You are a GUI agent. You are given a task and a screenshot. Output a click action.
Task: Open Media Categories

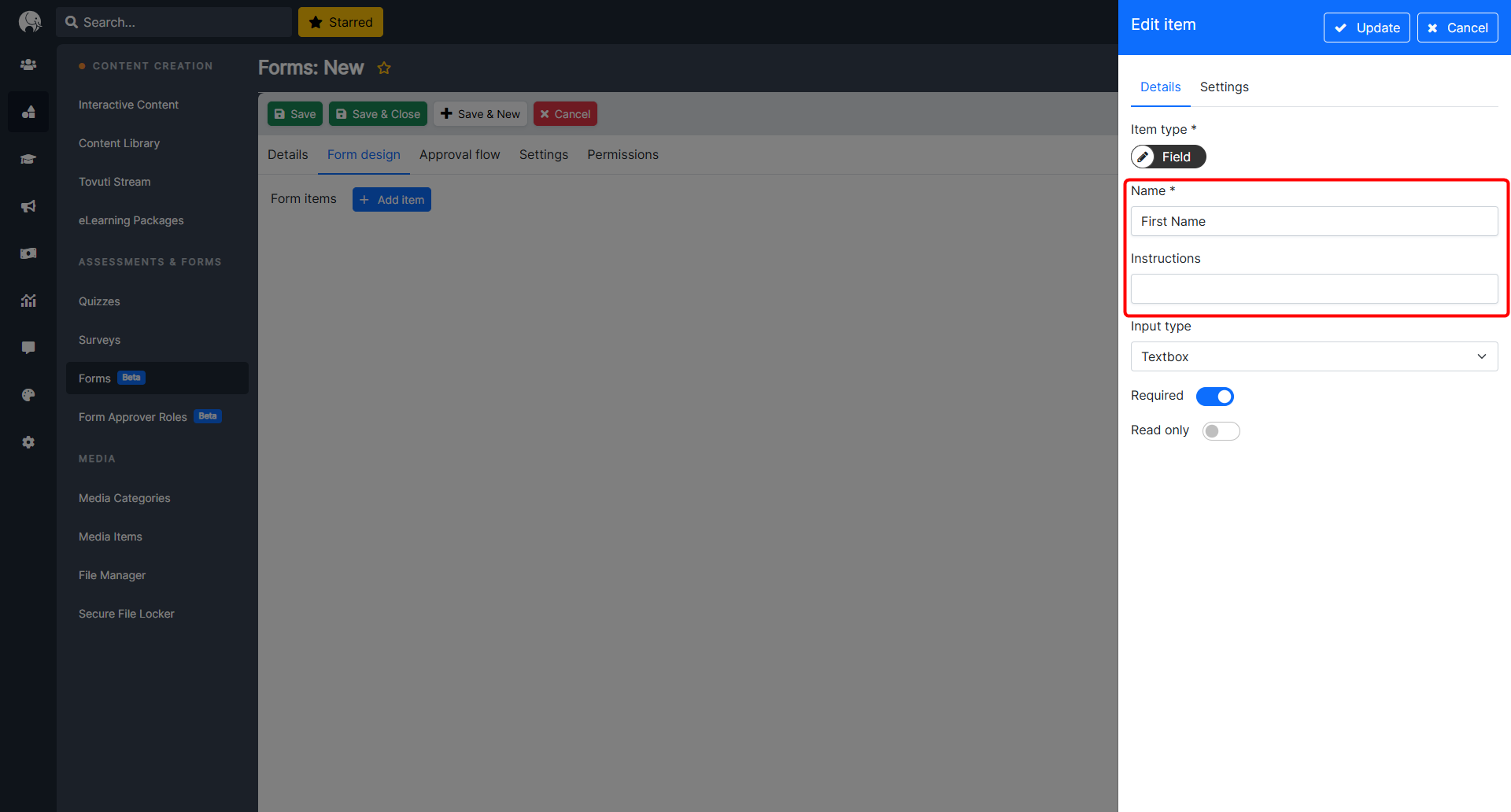point(124,498)
